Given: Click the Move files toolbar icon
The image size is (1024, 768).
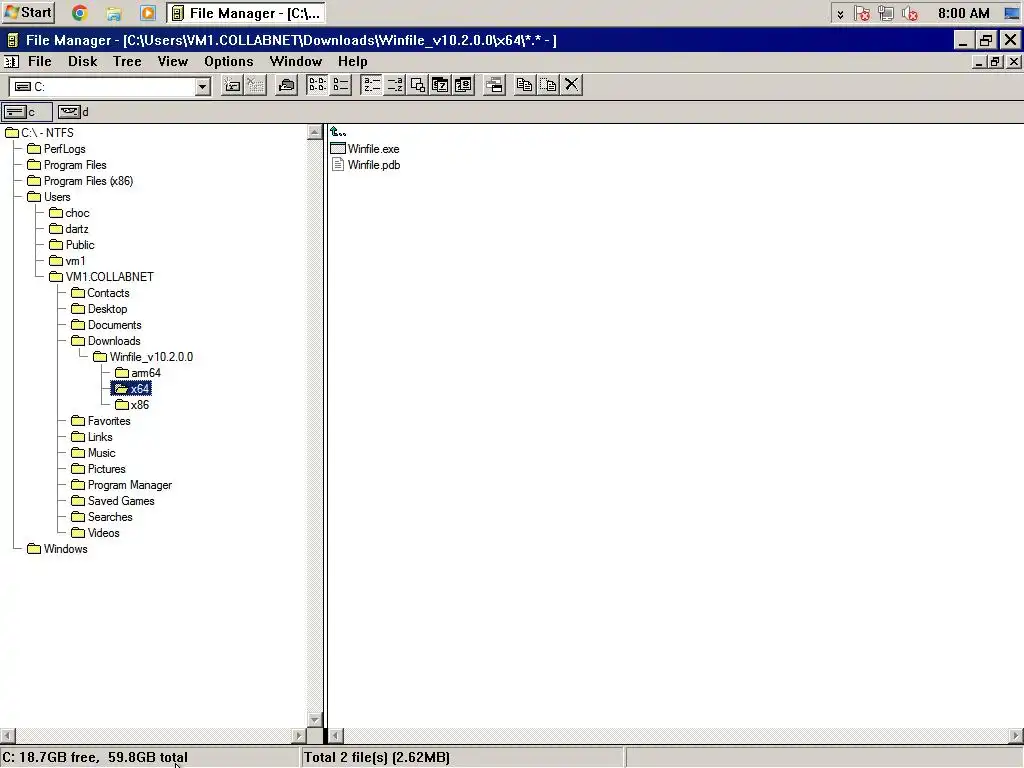Looking at the screenshot, I should [548, 85].
